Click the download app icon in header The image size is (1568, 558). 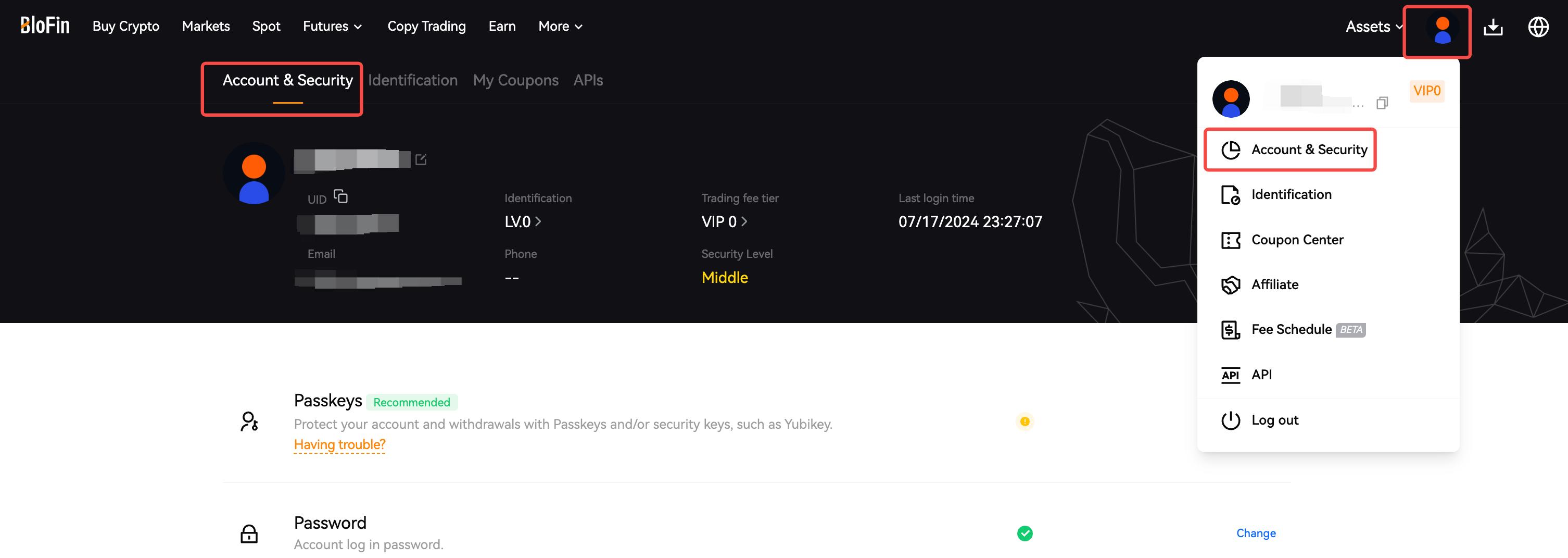1493,27
